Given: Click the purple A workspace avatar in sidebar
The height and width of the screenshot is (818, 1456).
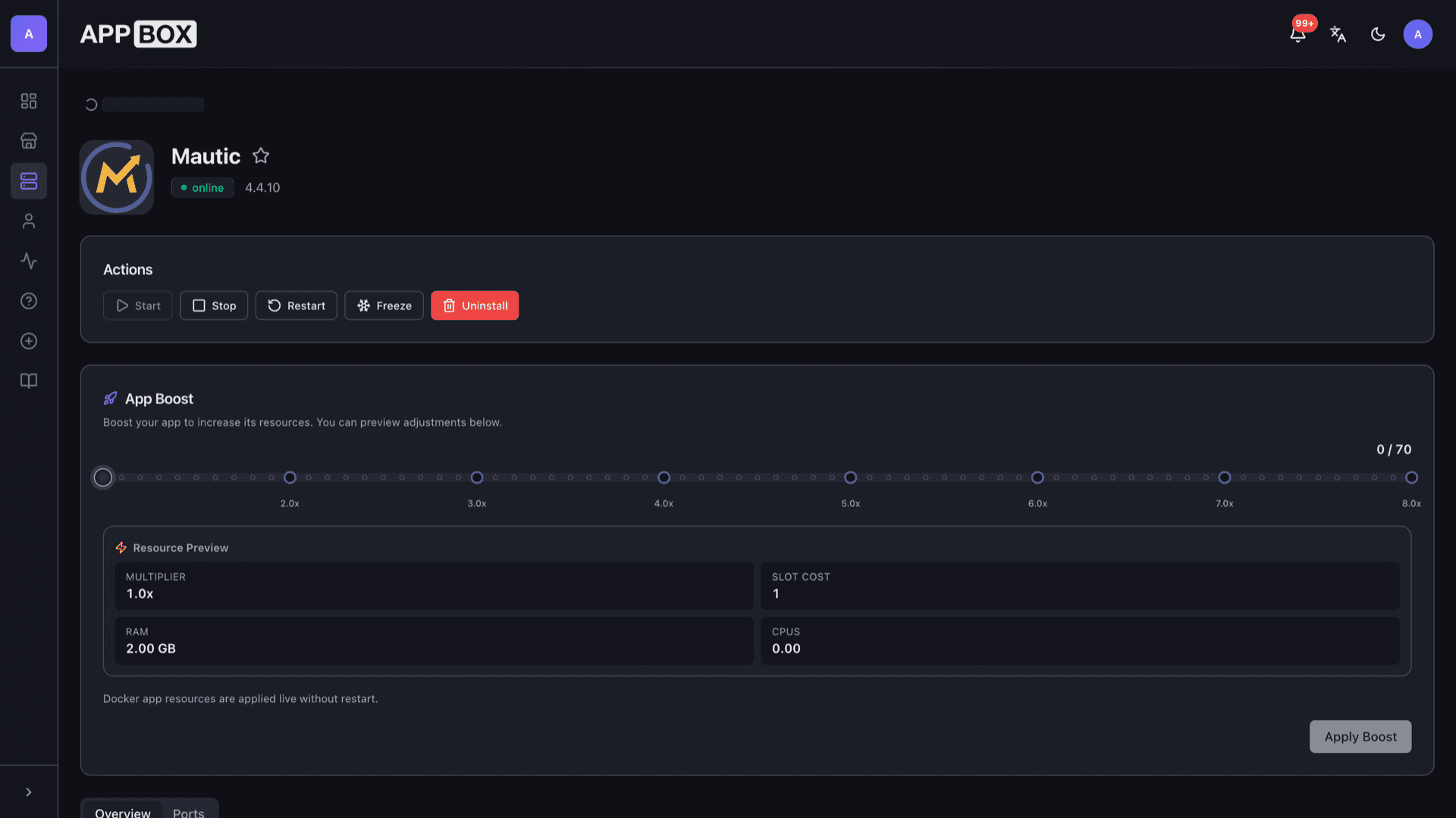Looking at the screenshot, I should click(x=29, y=34).
